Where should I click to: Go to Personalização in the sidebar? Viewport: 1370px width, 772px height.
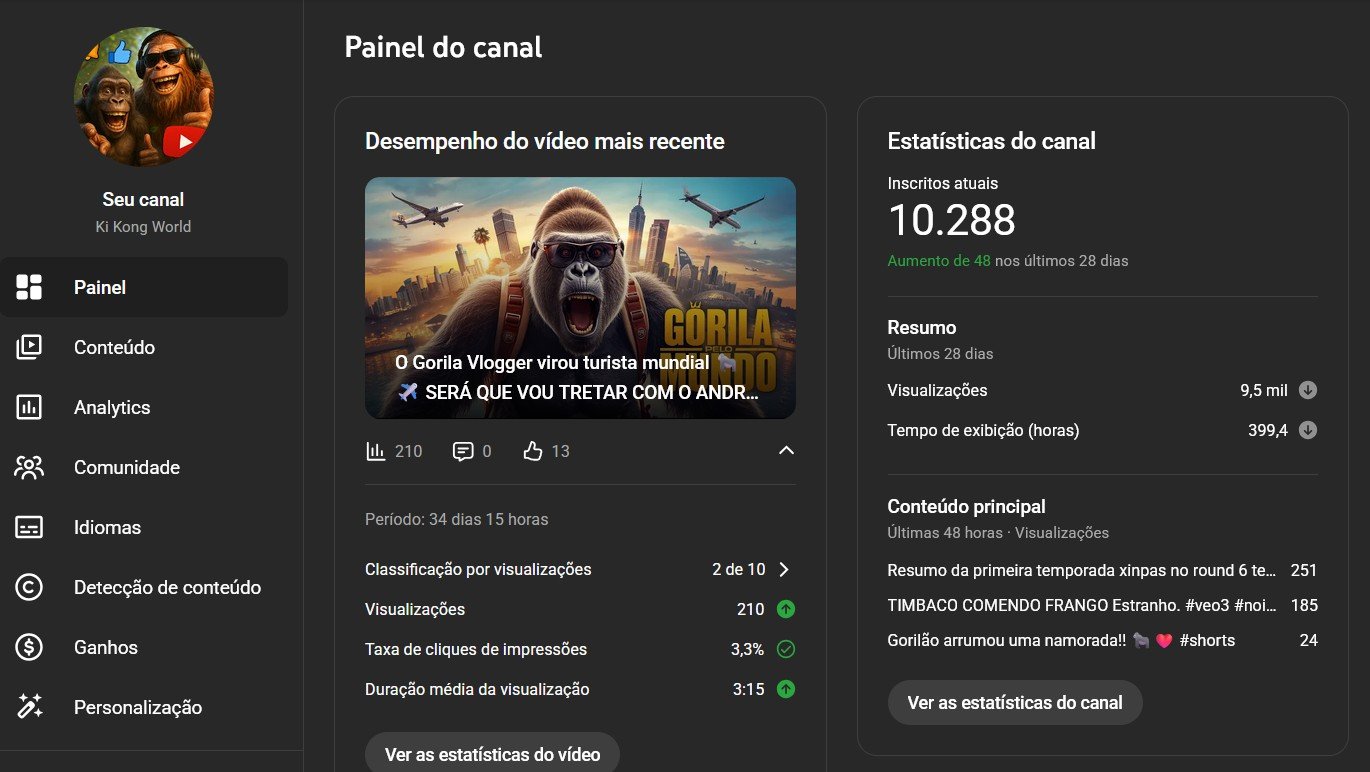coord(144,707)
